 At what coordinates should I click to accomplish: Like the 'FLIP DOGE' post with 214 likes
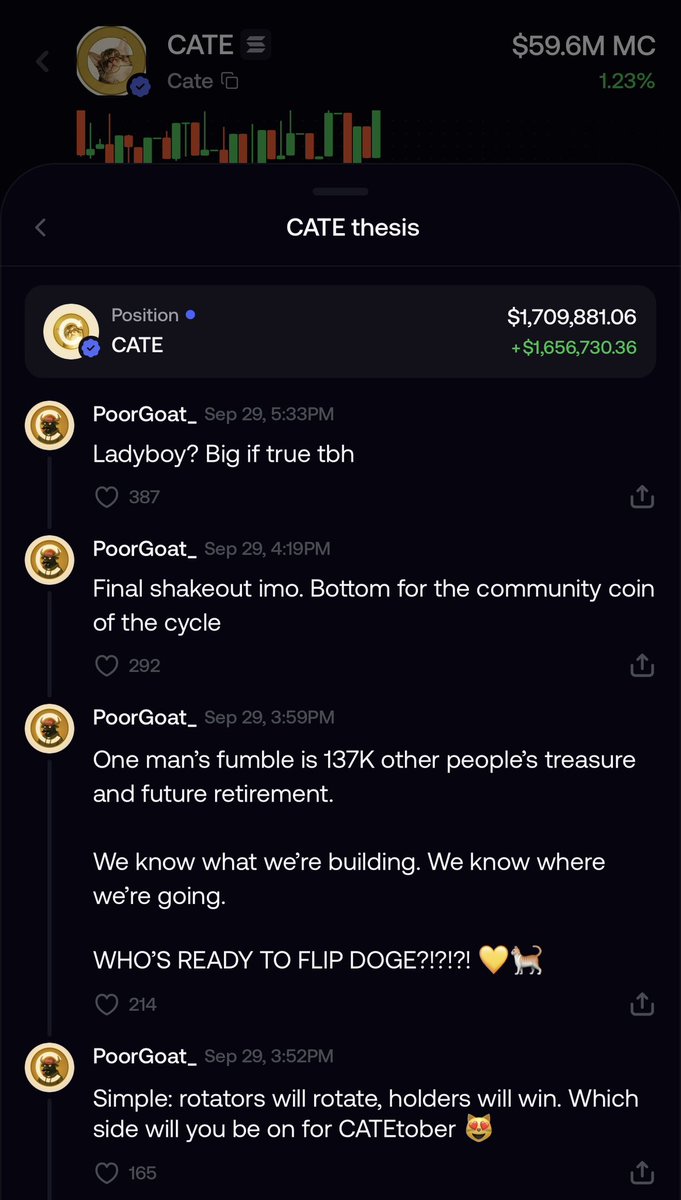click(x=105, y=1004)
